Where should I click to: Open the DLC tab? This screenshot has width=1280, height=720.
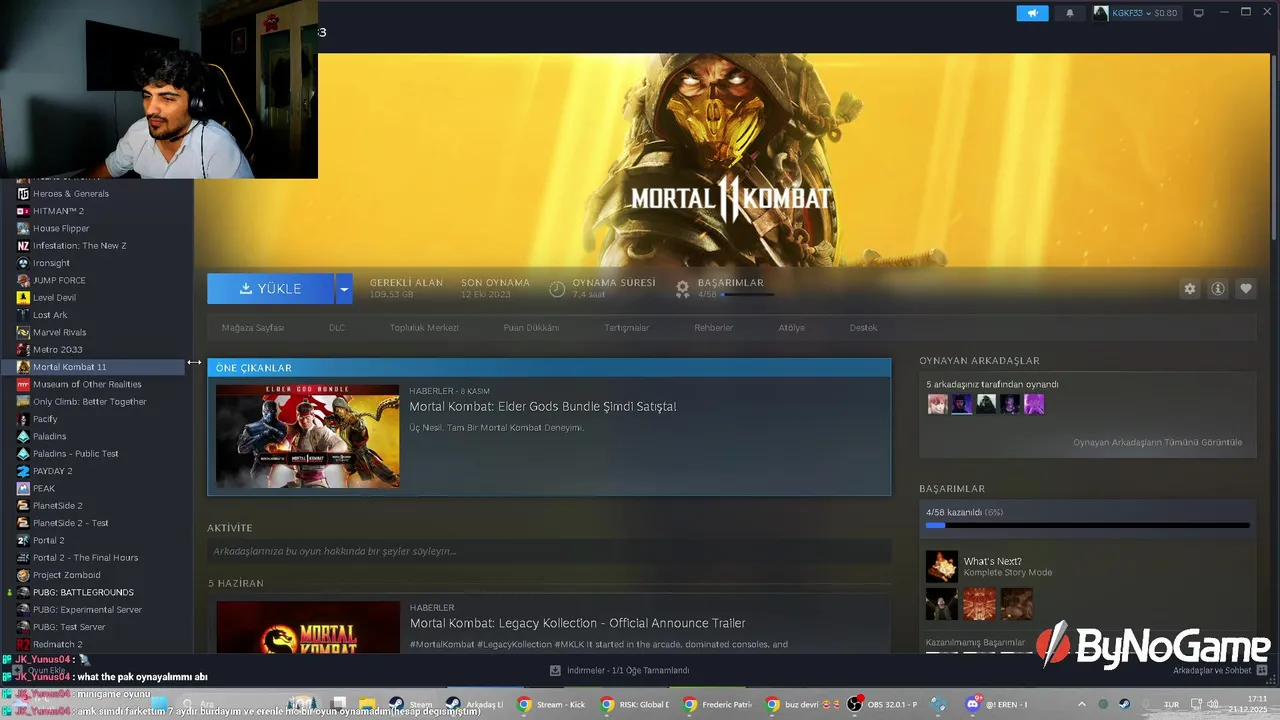[337, 328]
